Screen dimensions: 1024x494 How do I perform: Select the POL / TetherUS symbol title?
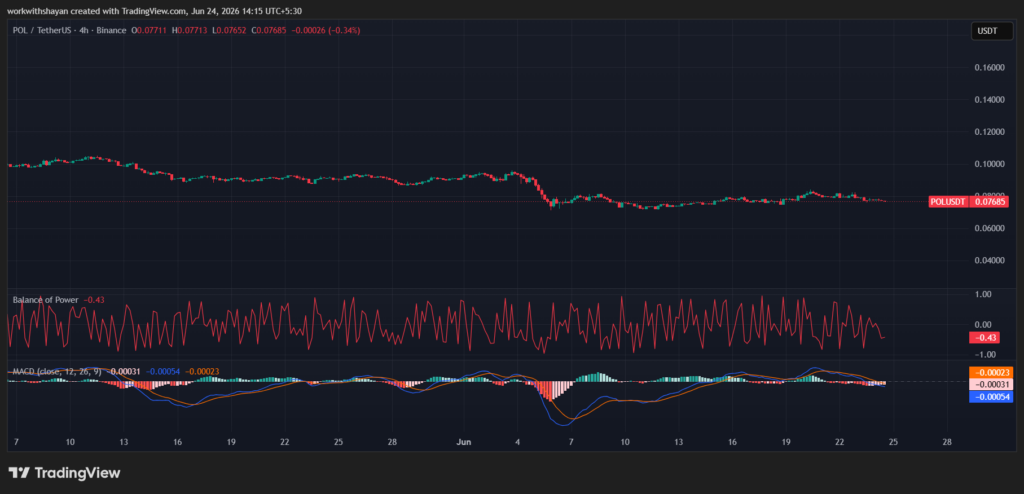pos(69,31)
